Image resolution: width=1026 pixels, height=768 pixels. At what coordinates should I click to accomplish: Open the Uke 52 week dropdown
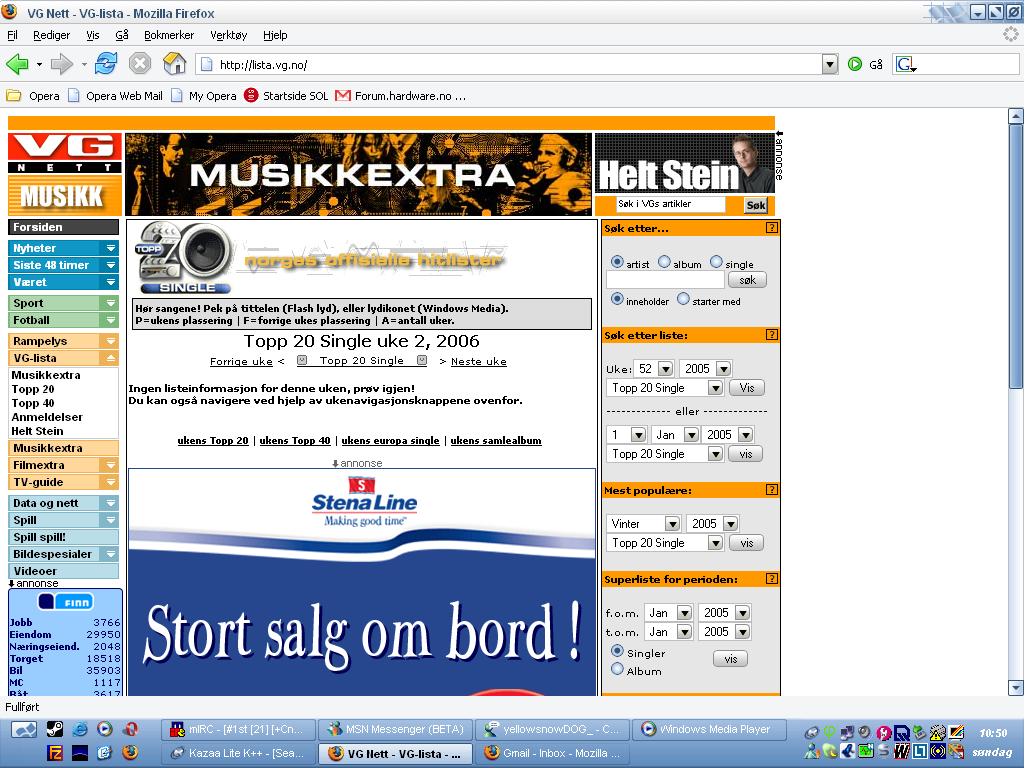point(654,368)
